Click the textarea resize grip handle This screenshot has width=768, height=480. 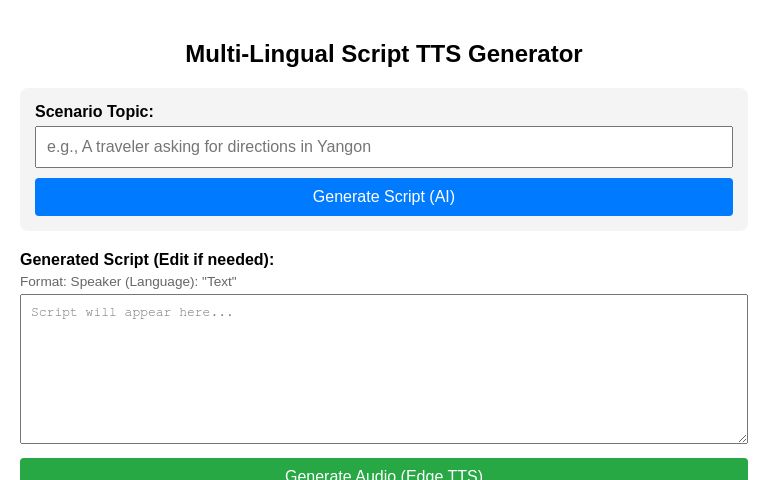coord(743,438)
